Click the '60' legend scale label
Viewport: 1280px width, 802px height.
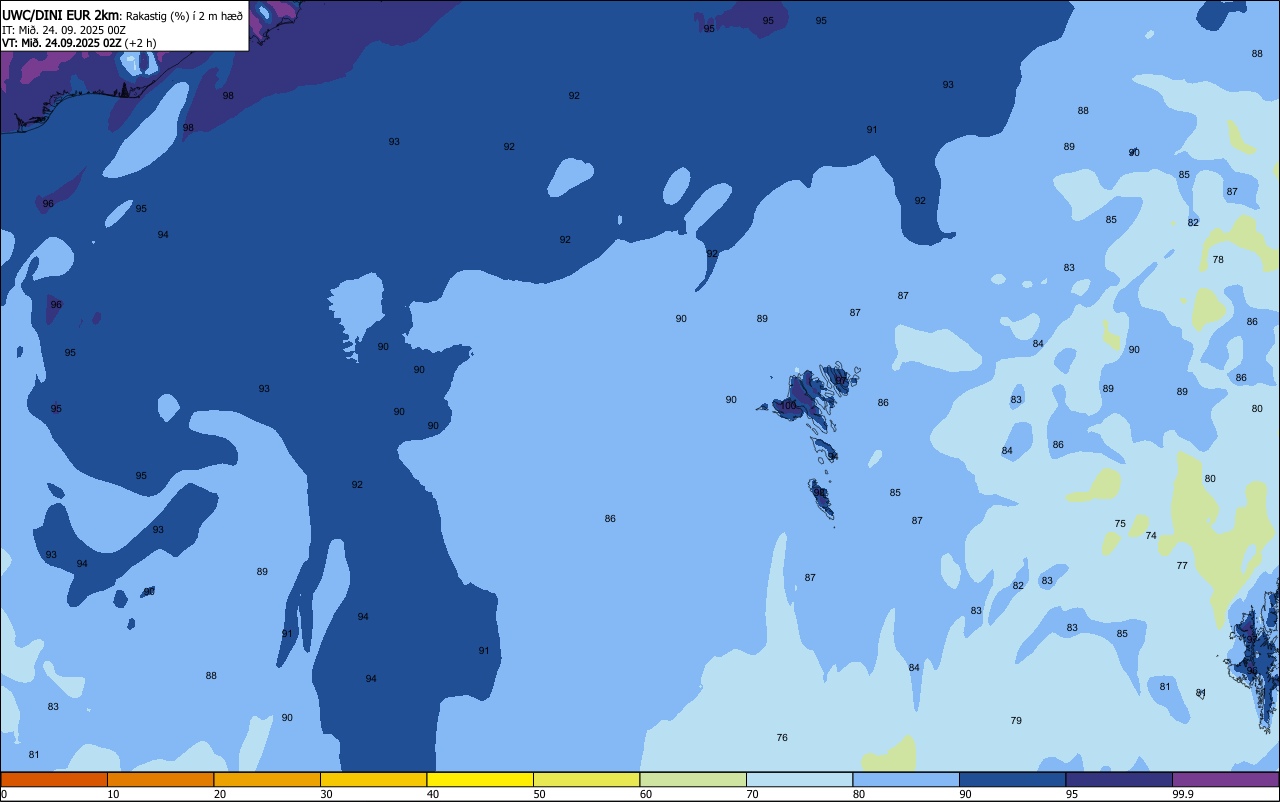pyautogui.click(x=646, y=794)
